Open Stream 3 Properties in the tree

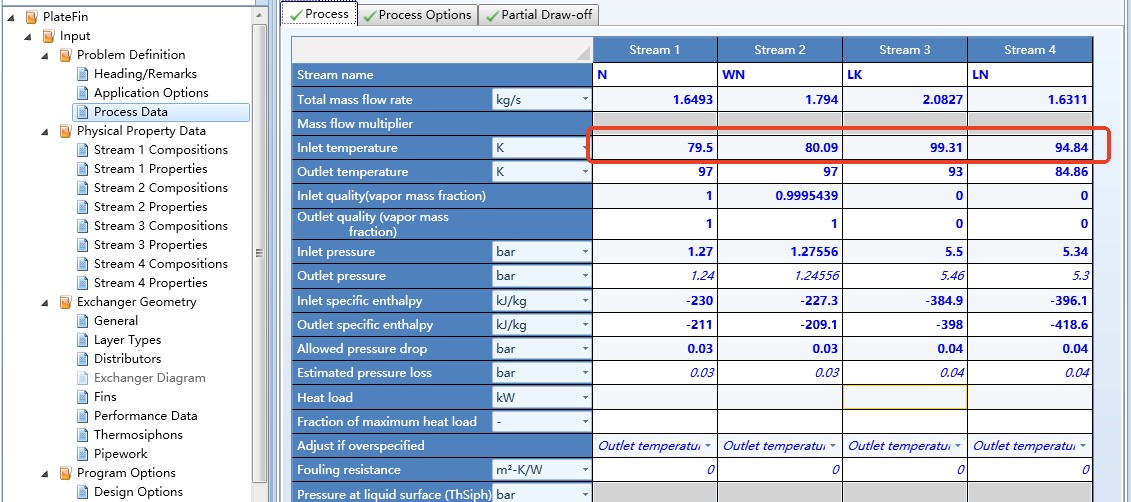pyautogui.click(x=150, y=245)
